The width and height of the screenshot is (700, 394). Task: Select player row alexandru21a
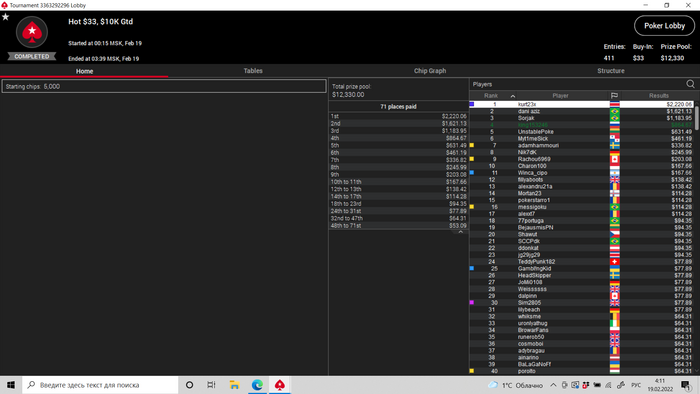[581, 187]
